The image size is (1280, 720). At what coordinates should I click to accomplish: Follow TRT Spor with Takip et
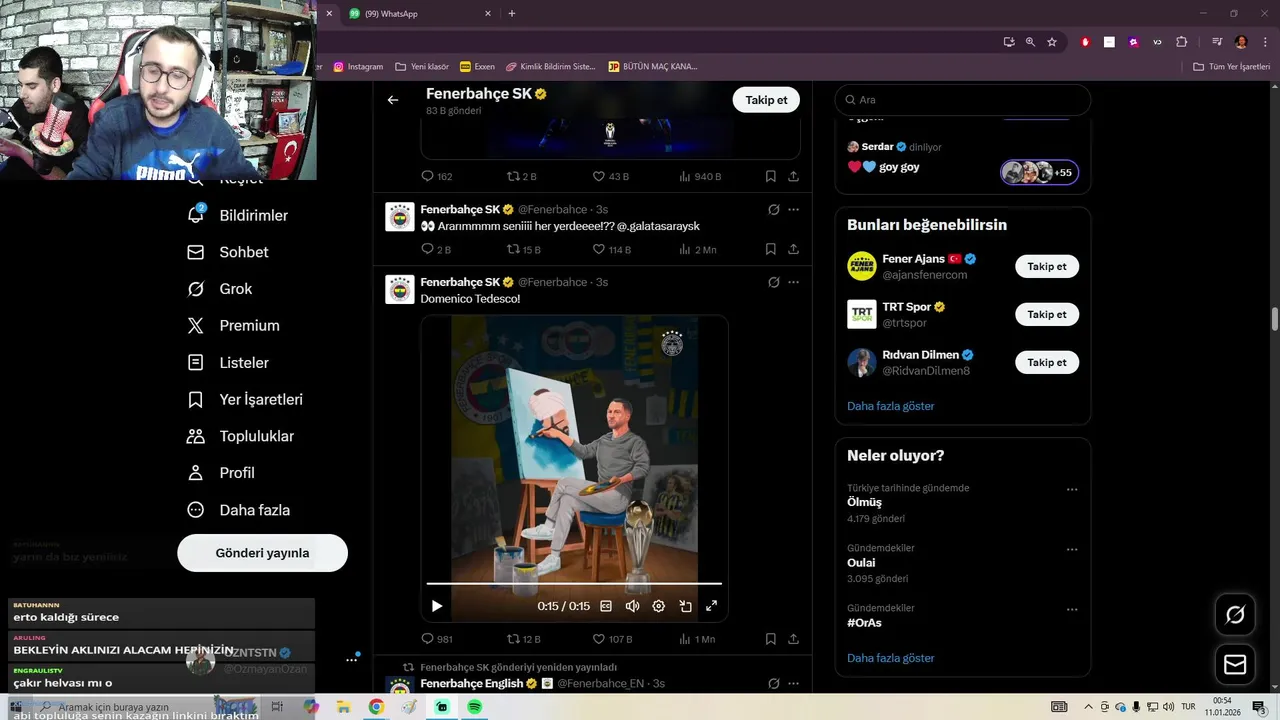[1047, 314]
